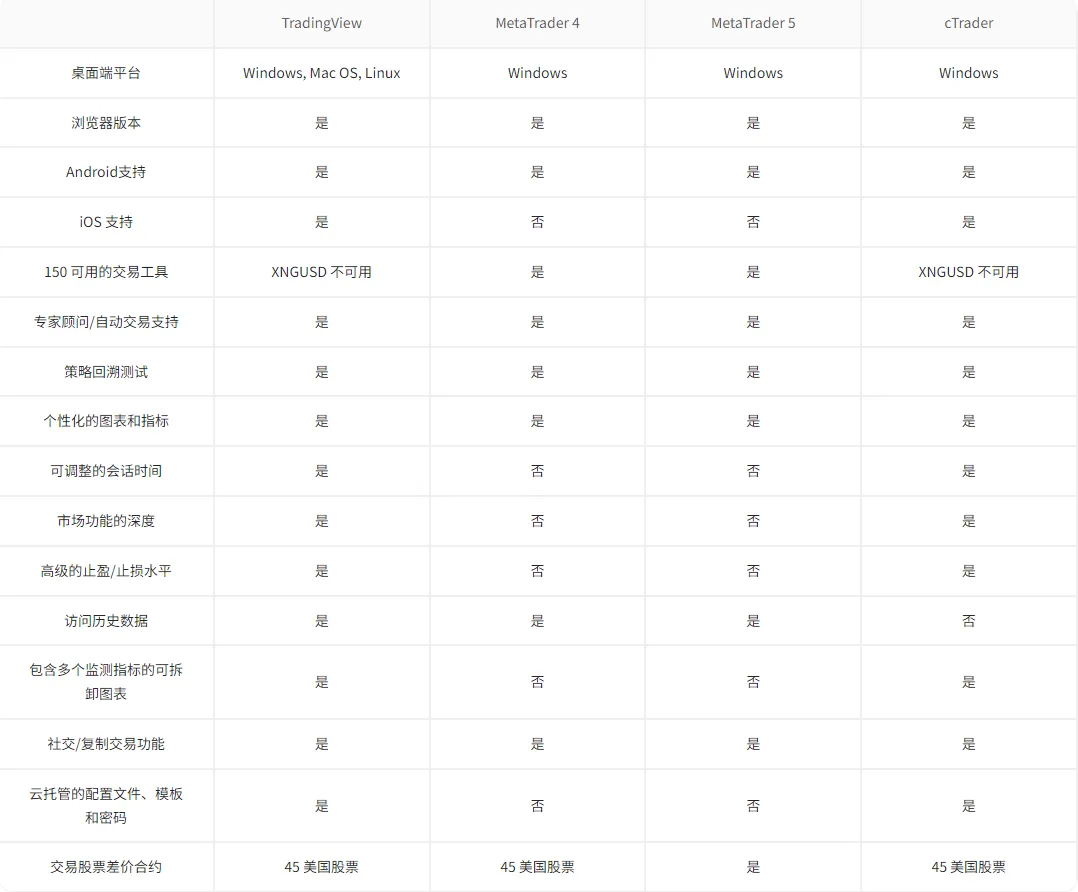Click XNGUSD 不可用 under TradingView
Screen dimensions: 1078x892
point(321,272)
